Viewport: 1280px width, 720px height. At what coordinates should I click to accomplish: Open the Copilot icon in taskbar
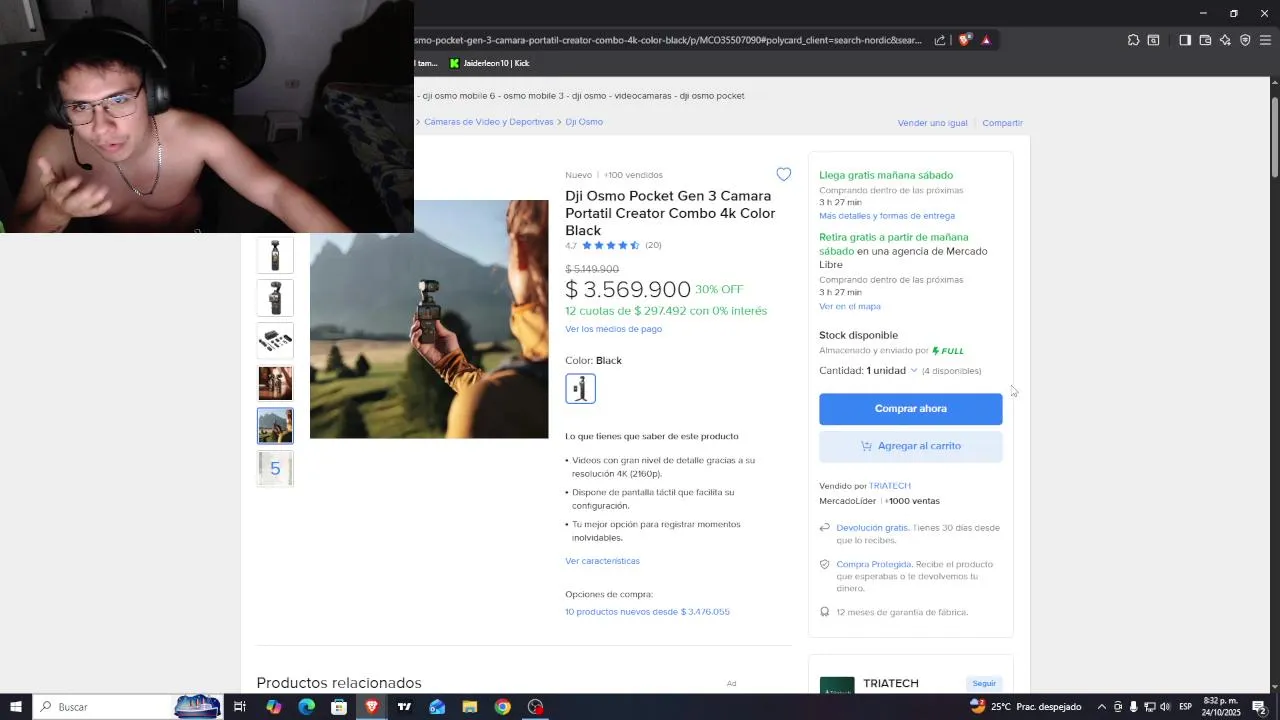(273, 707)
